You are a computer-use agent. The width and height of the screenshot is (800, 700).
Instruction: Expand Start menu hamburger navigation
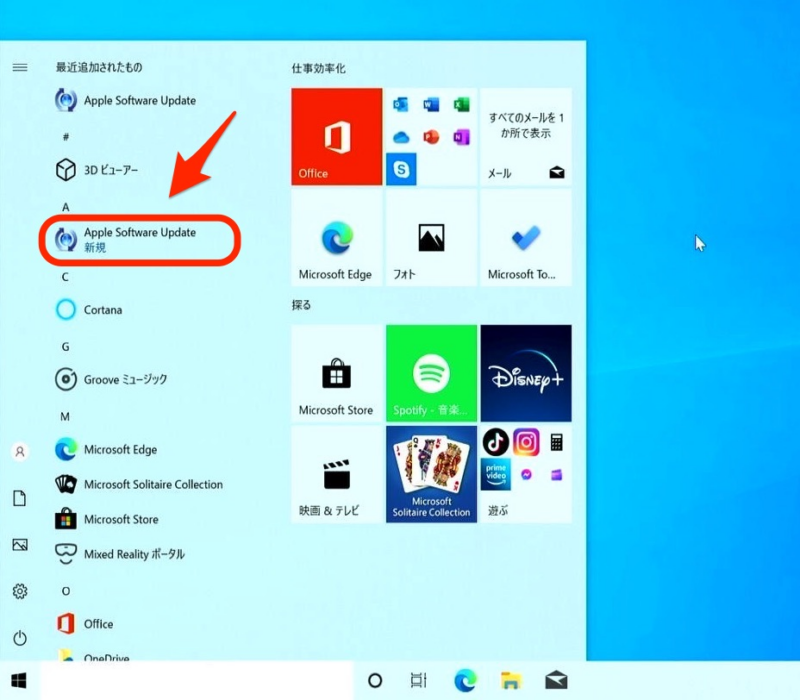[20, 67]
